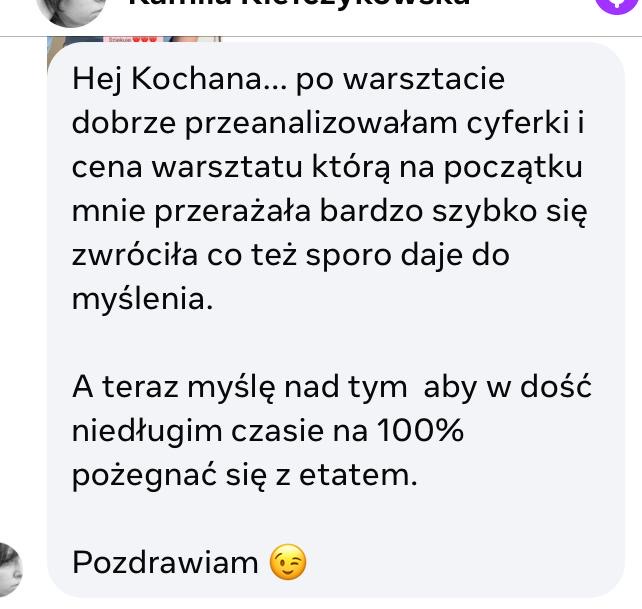642x609 pixels.
Task: Tap the text '100%' in the message
Action: click(420, 430)
